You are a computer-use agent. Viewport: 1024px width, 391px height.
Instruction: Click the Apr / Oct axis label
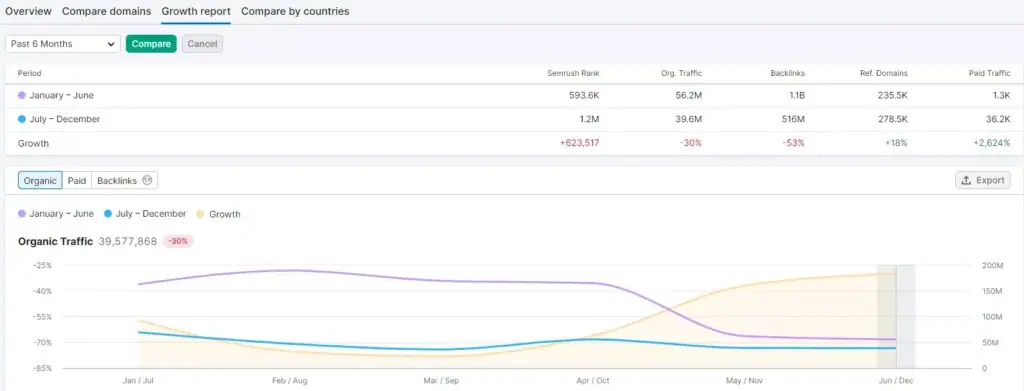(x=593, y=380)
